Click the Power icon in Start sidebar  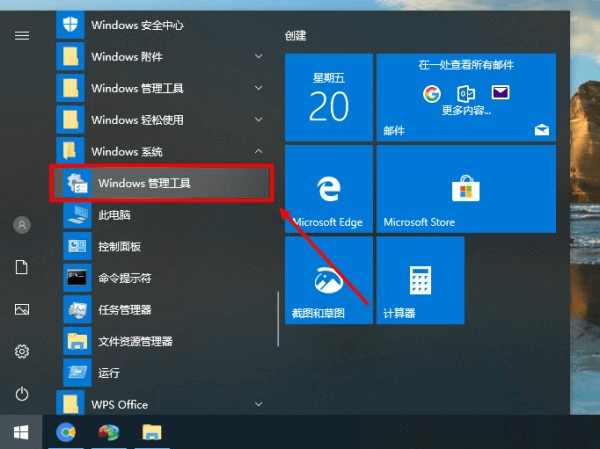(x=22, y=394)
